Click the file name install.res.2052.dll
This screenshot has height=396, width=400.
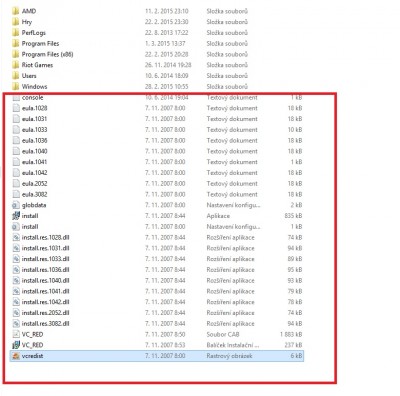(x=46, y=313)
